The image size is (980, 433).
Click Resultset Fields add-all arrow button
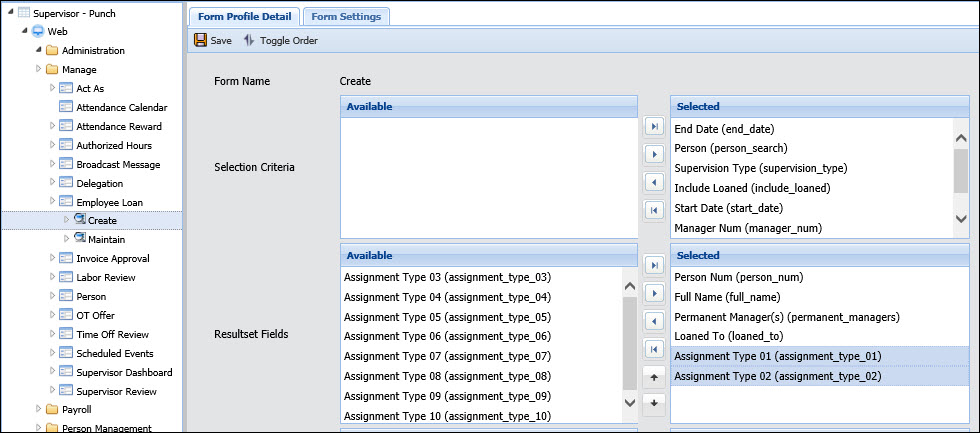654,265
